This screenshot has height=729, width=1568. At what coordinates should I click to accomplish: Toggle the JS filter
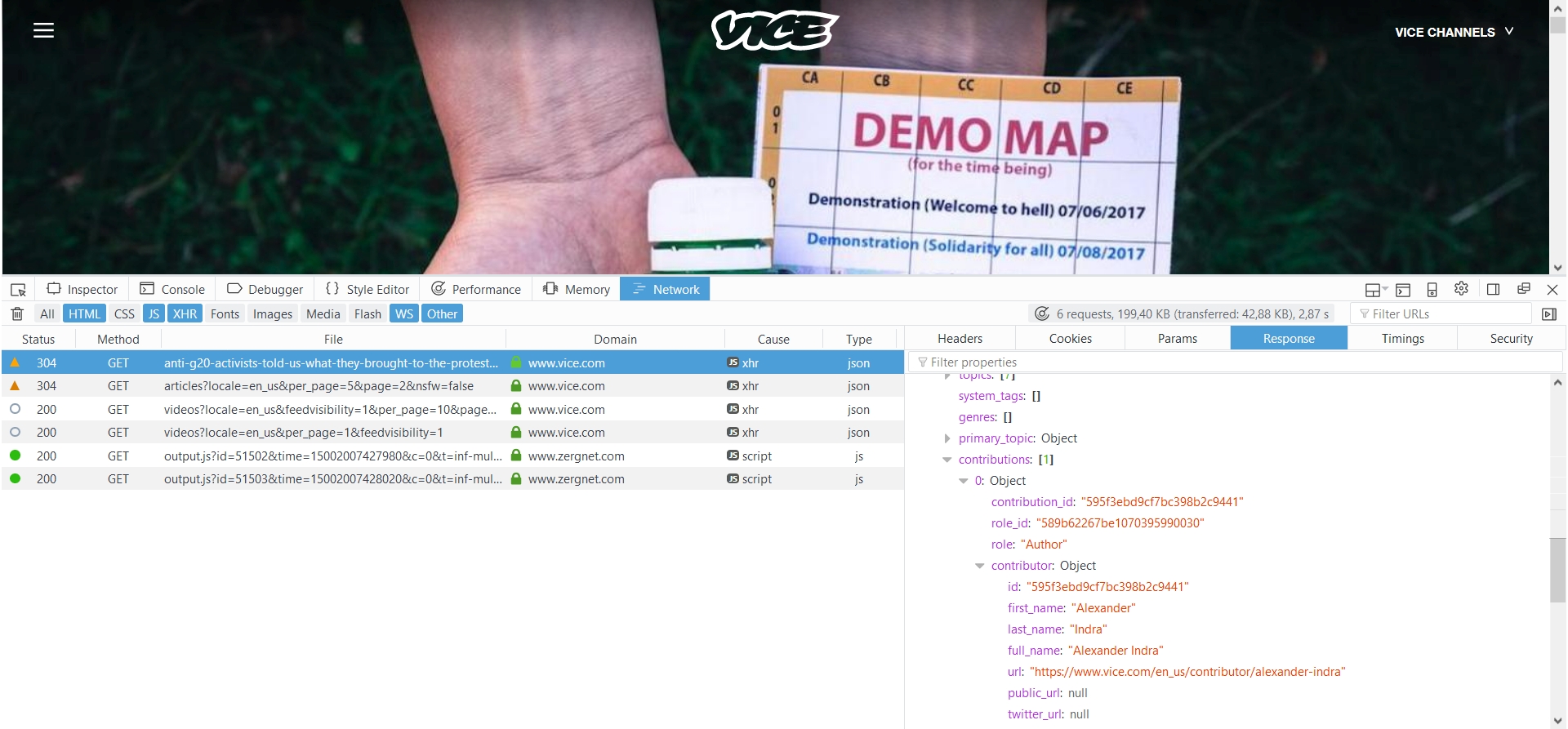pyautogui.click(x=154, y=314)
